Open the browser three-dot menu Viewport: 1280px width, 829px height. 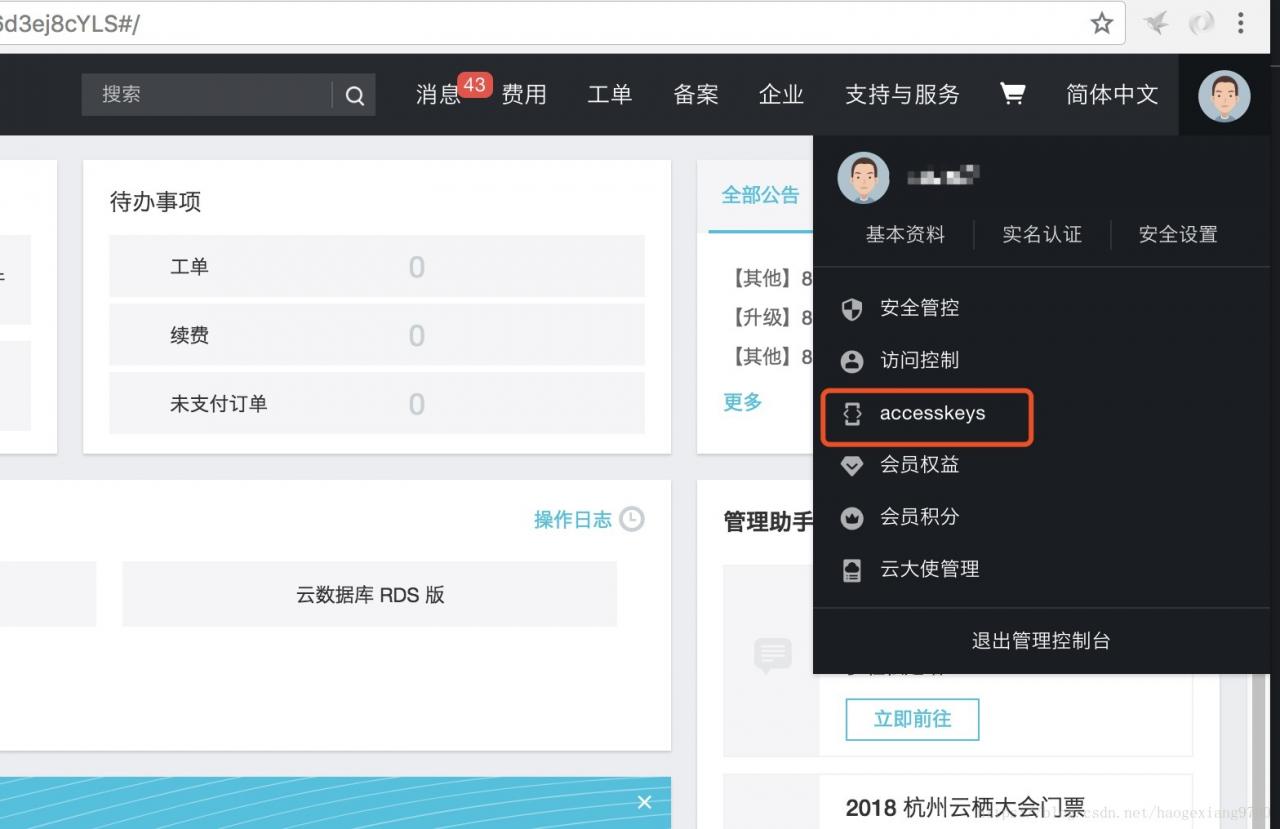pos(1241,23)
